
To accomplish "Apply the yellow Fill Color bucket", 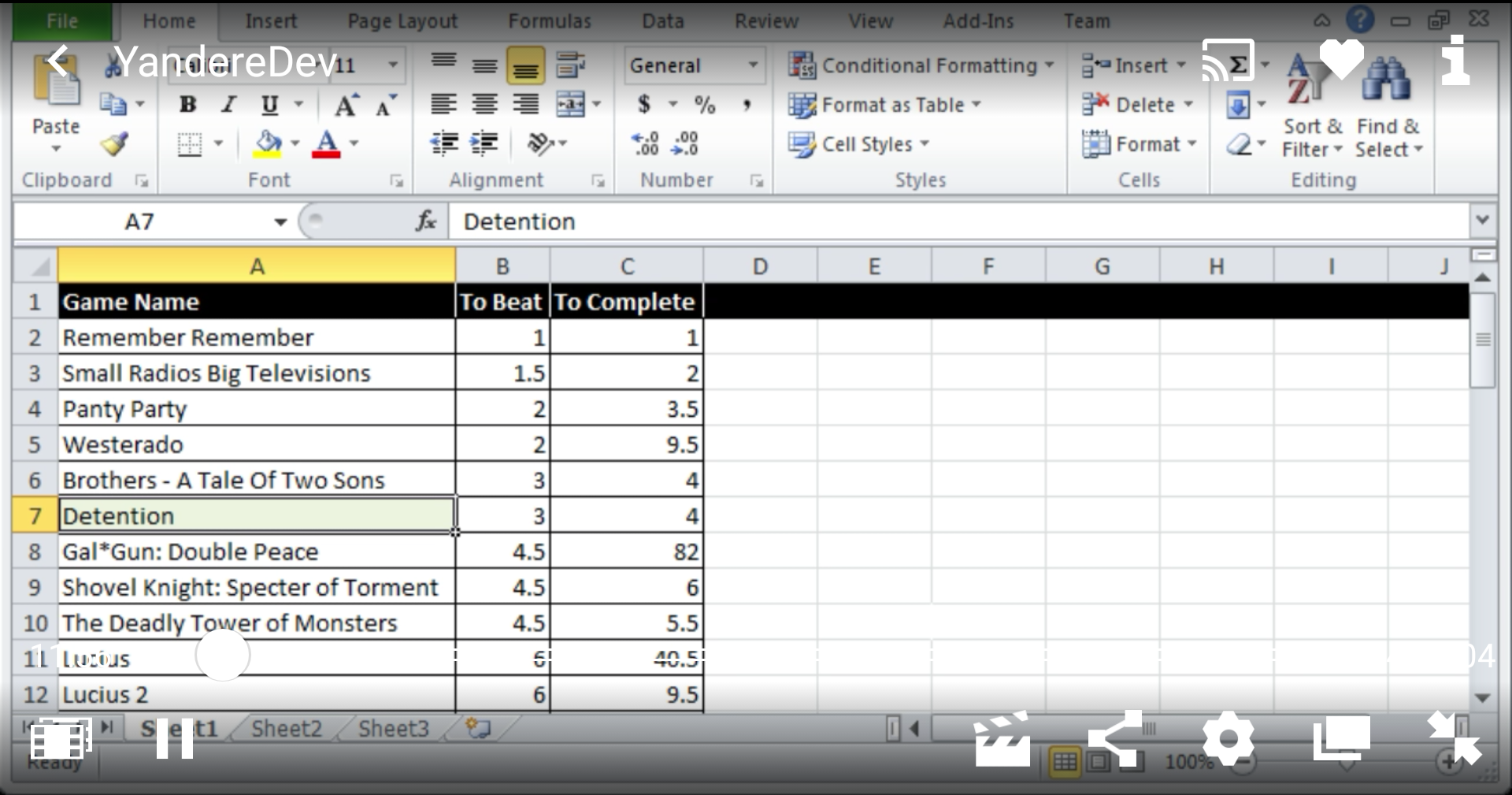I will pyautogui.click(x=268, y=143).
